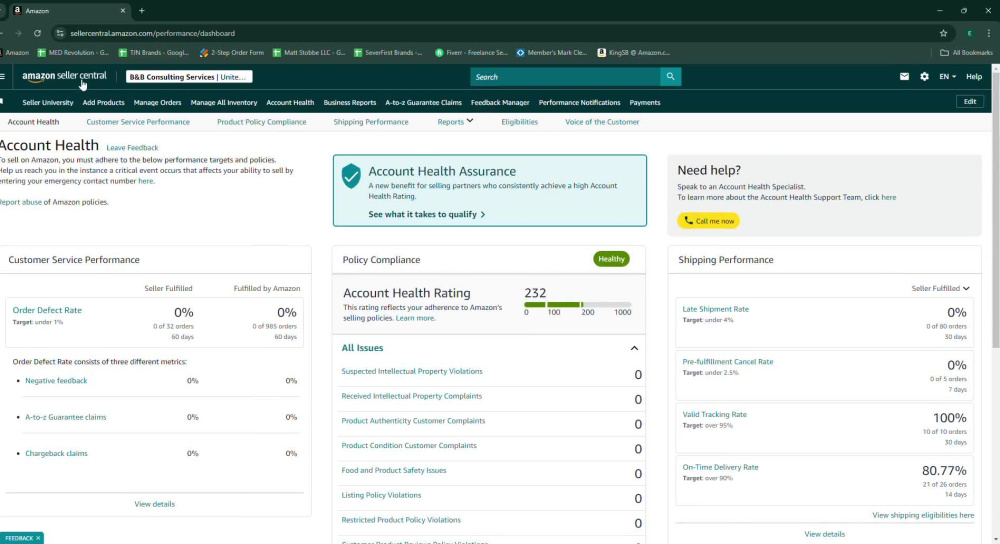Open the 2-Step Order Form bookmark
The width and height of the screenshot is (1000, 544).
pyautogui.click(x=232, y=52)
